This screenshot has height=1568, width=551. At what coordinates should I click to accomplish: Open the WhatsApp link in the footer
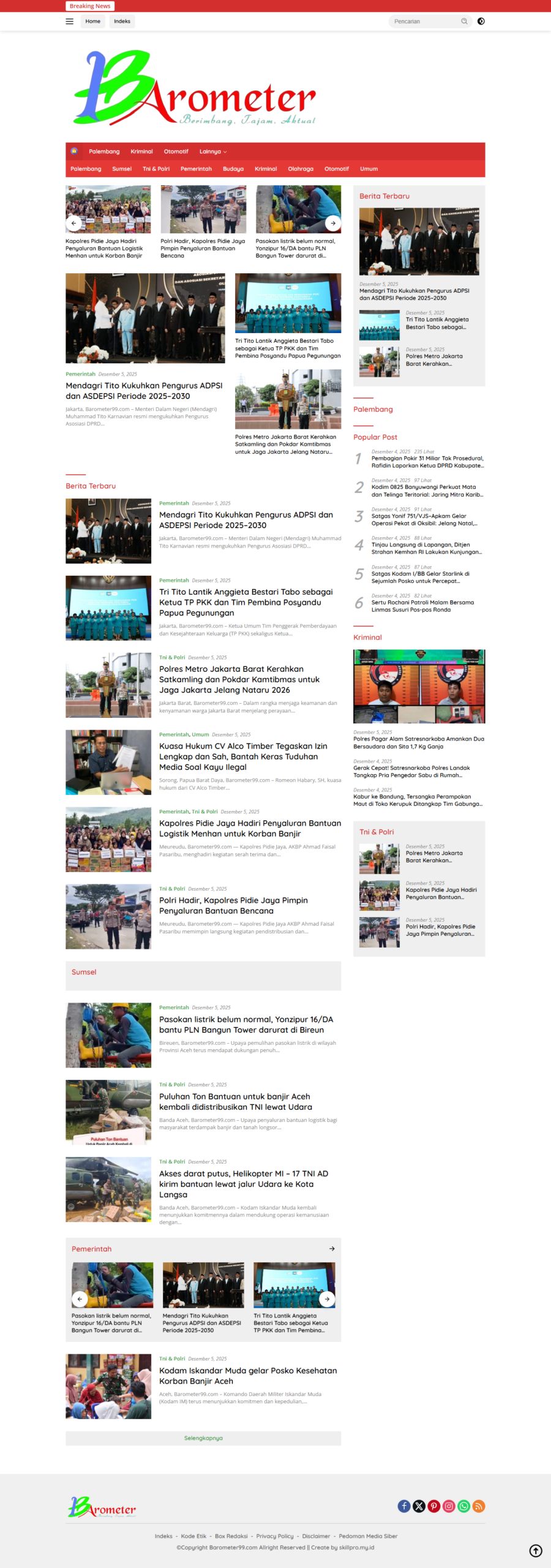[x=464, y=1506]
